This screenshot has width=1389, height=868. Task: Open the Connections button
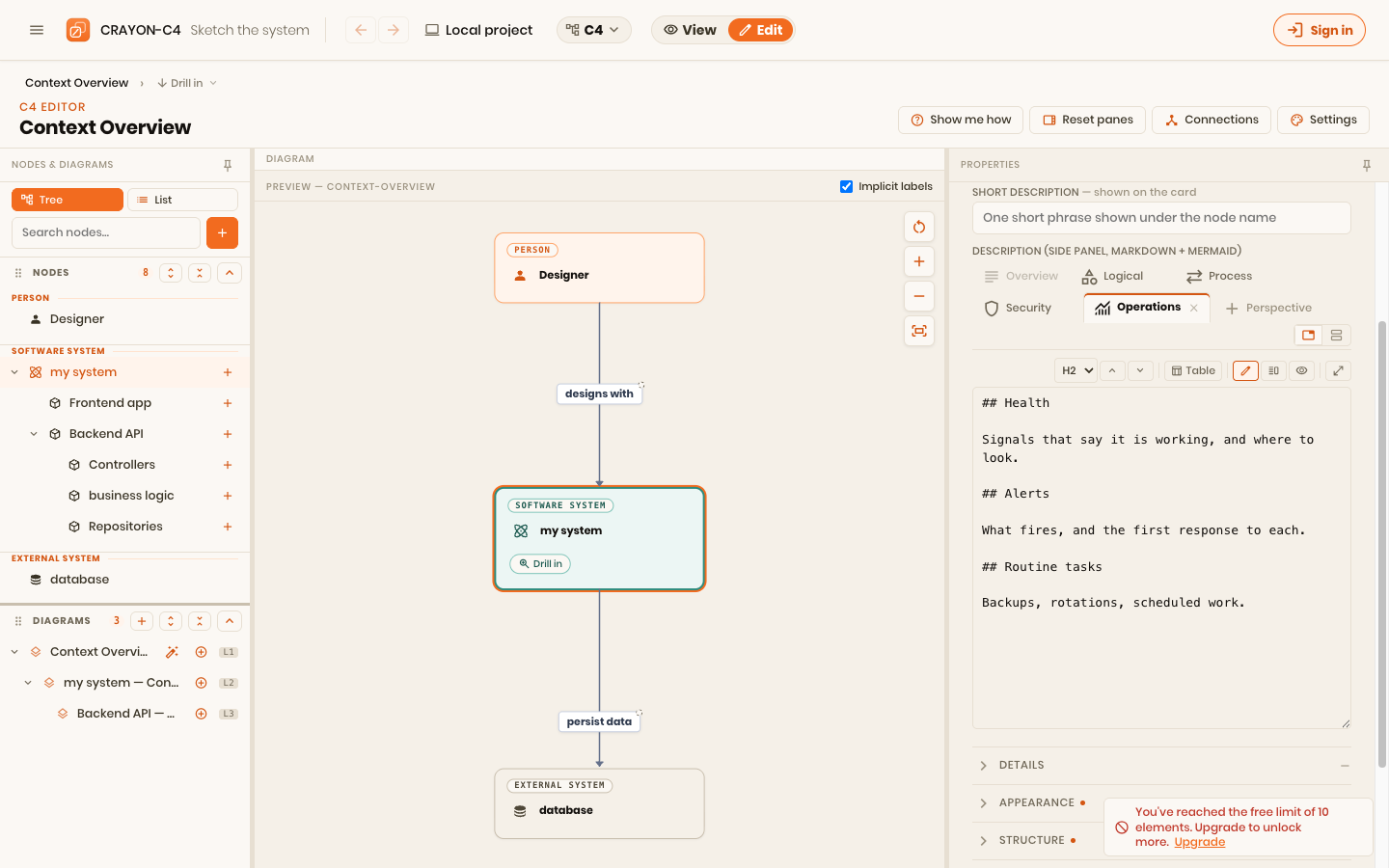(x=1212, y=120)
